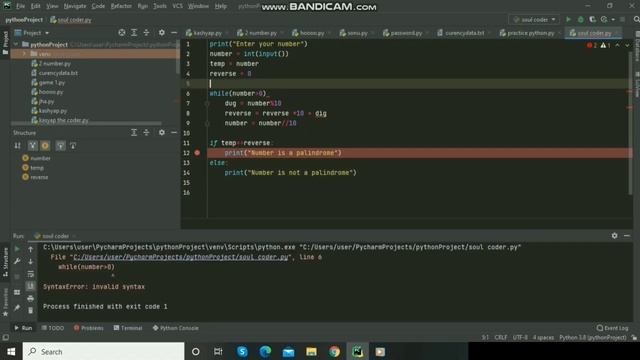Open the Python Console tool window
This screenshot has width=640, height=360.
(176, 328)
